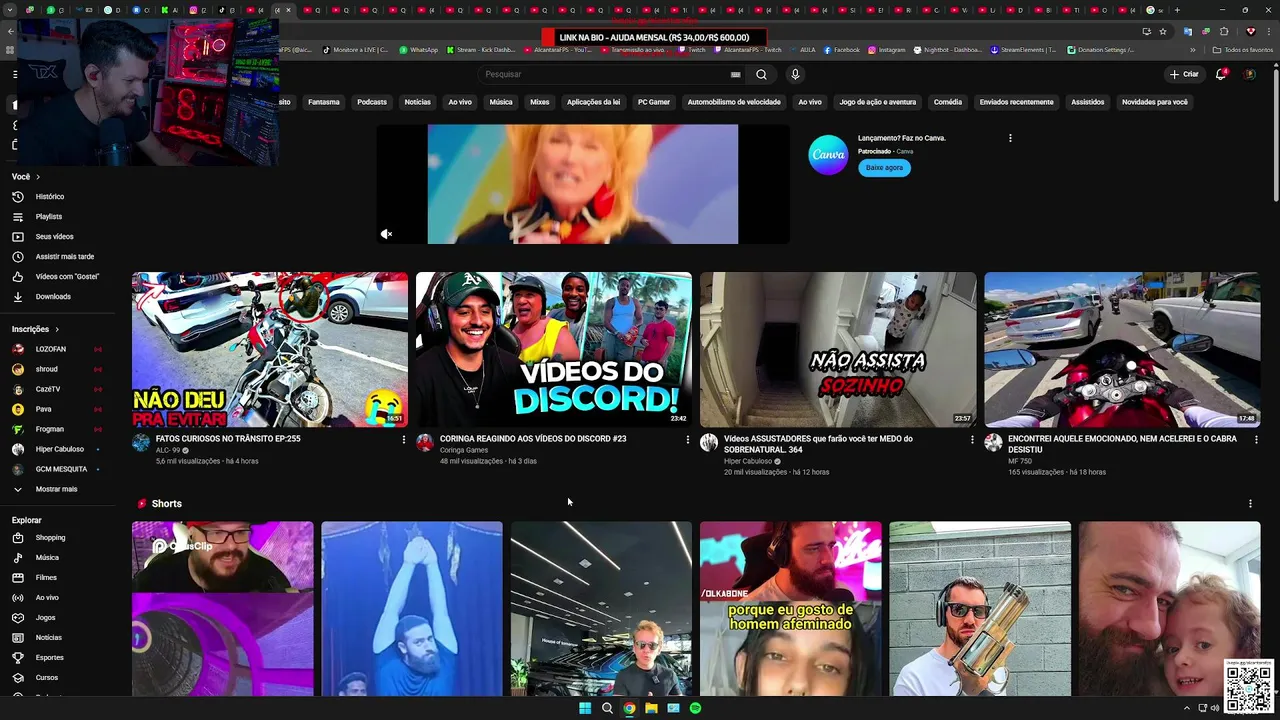Unmute the featured ad video
Viewport: 1280px width, 720px height.
[x=386, y=234]
